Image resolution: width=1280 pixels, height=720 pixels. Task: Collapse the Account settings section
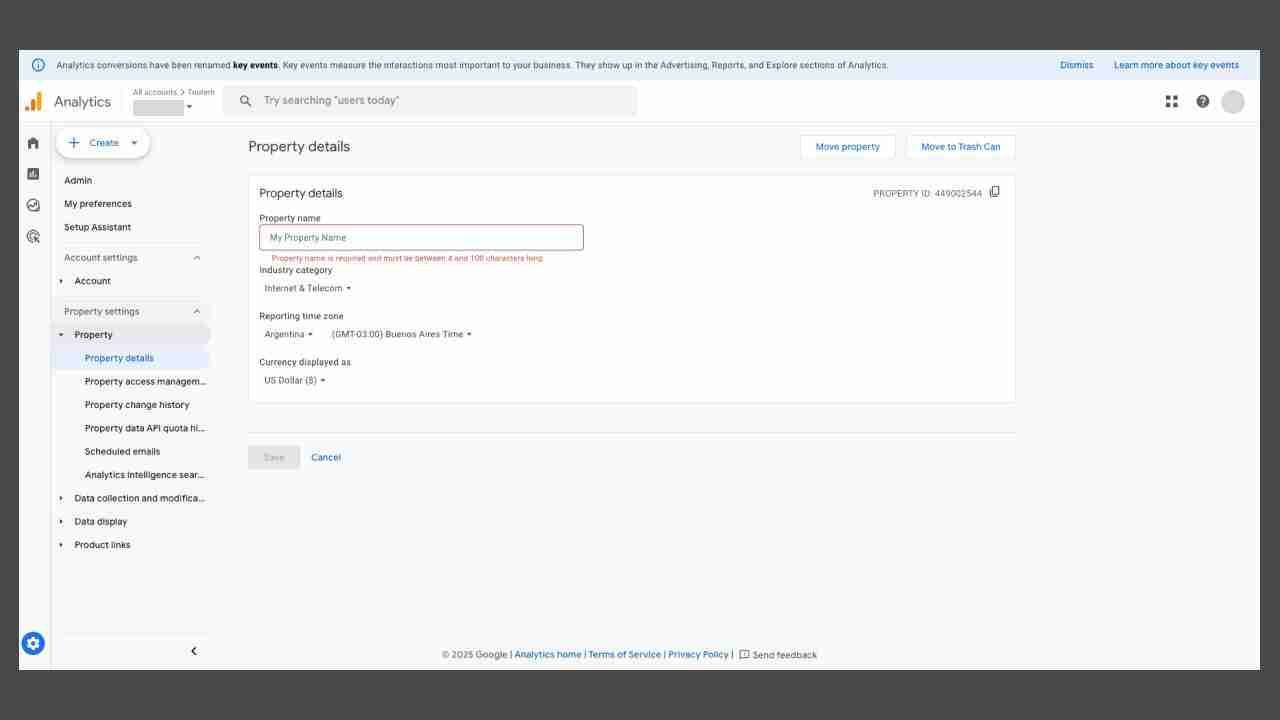coord(196,257)
